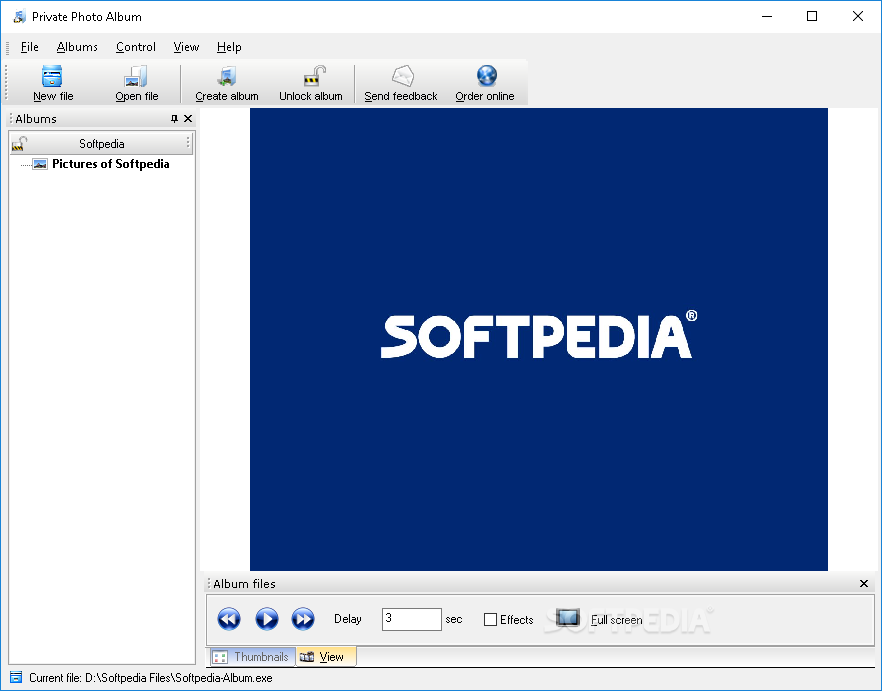The height and width of the screenshot is (691, 882).
Task: Minimize the Private Photo Album window
Action: (767, 16)
